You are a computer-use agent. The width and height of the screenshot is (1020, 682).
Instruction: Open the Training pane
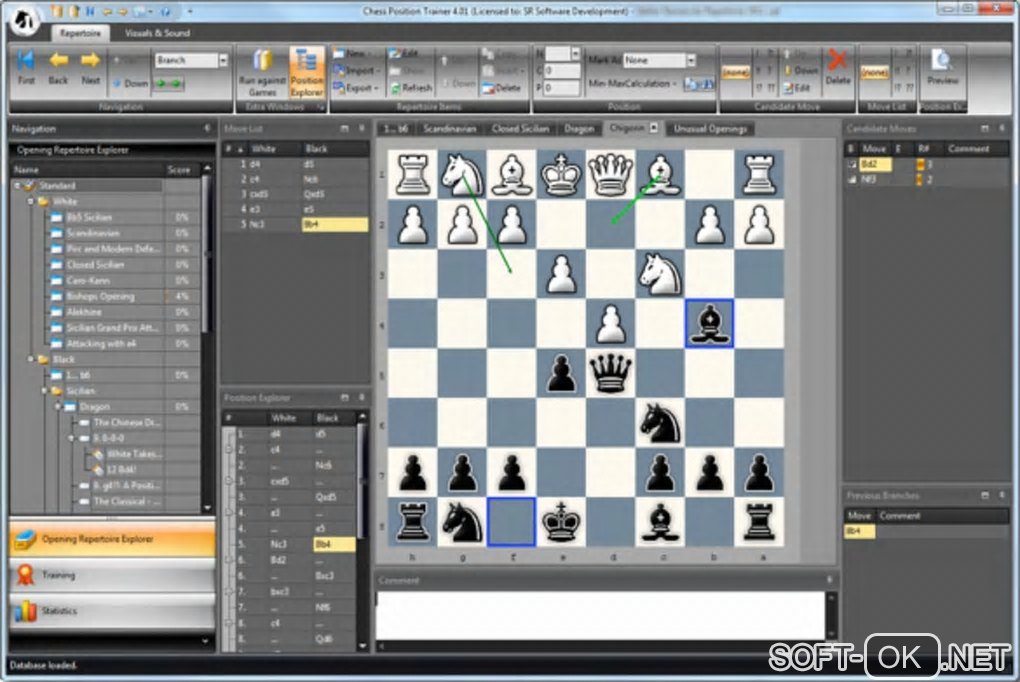(x=112, y=575)
